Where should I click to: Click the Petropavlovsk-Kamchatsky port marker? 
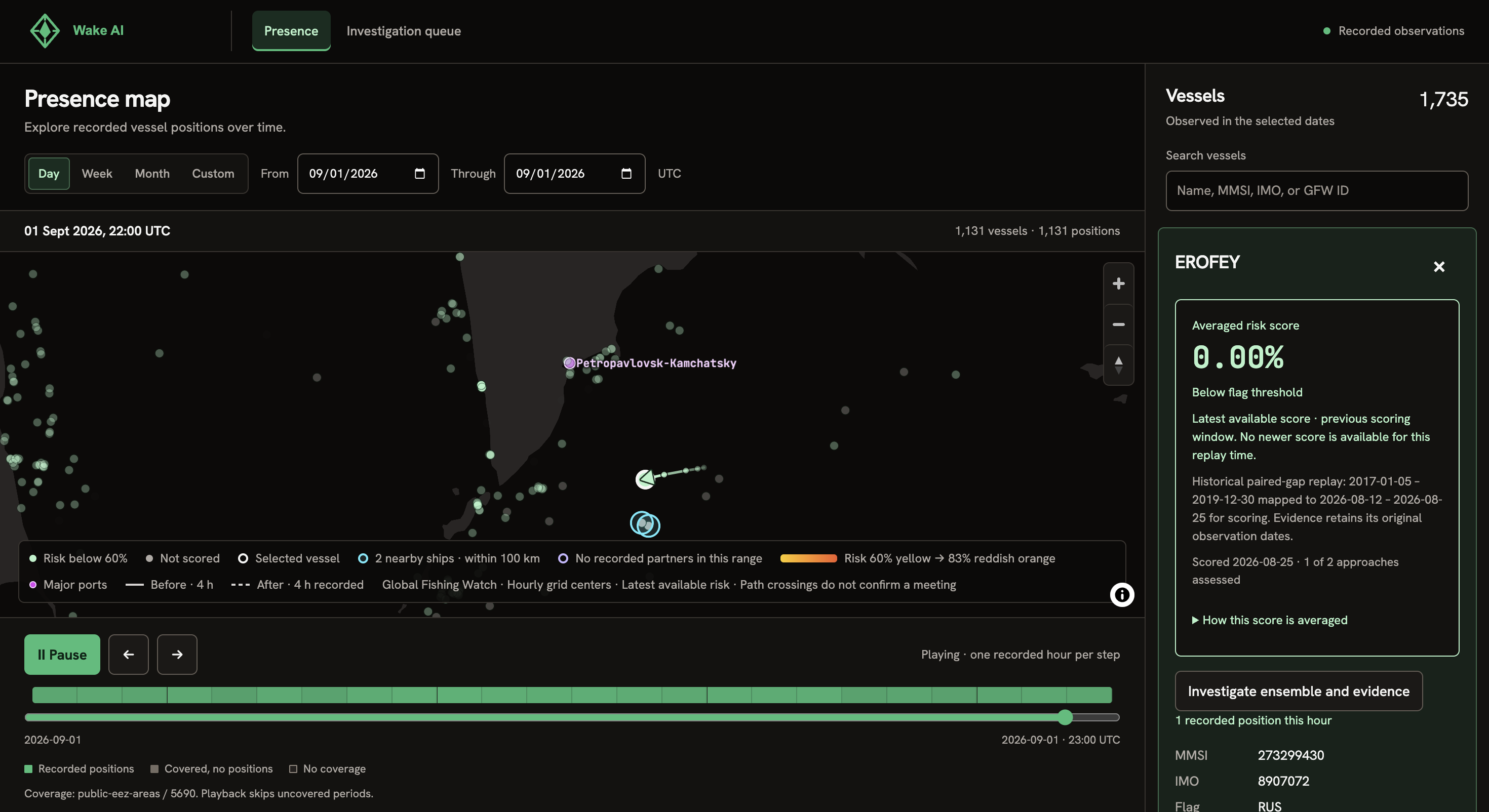(x=569, y=363)
